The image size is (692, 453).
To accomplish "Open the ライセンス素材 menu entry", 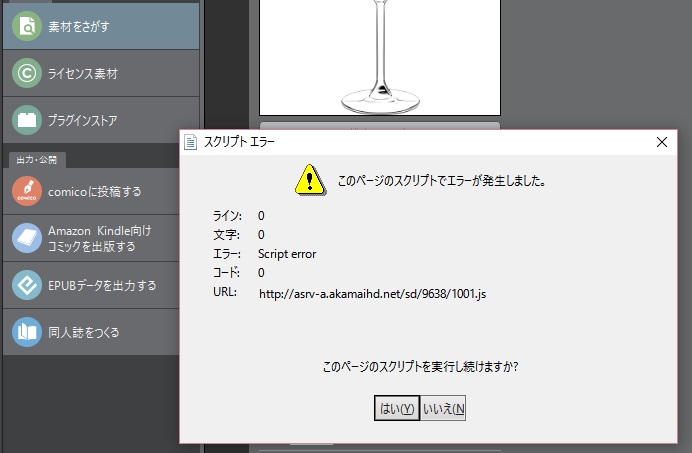I will (x=101, y=73).
